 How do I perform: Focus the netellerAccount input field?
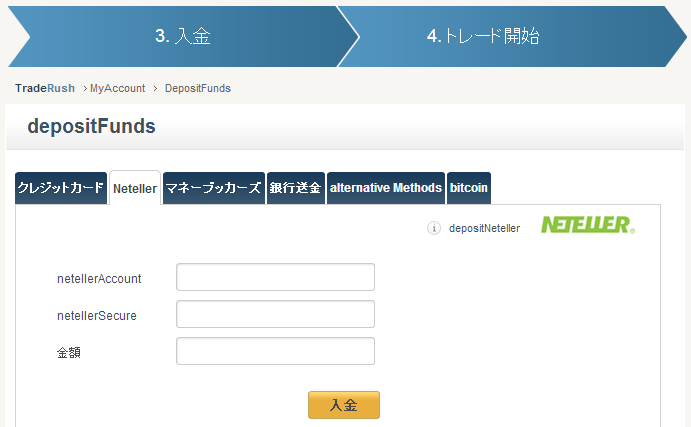(x=275, y=277)
